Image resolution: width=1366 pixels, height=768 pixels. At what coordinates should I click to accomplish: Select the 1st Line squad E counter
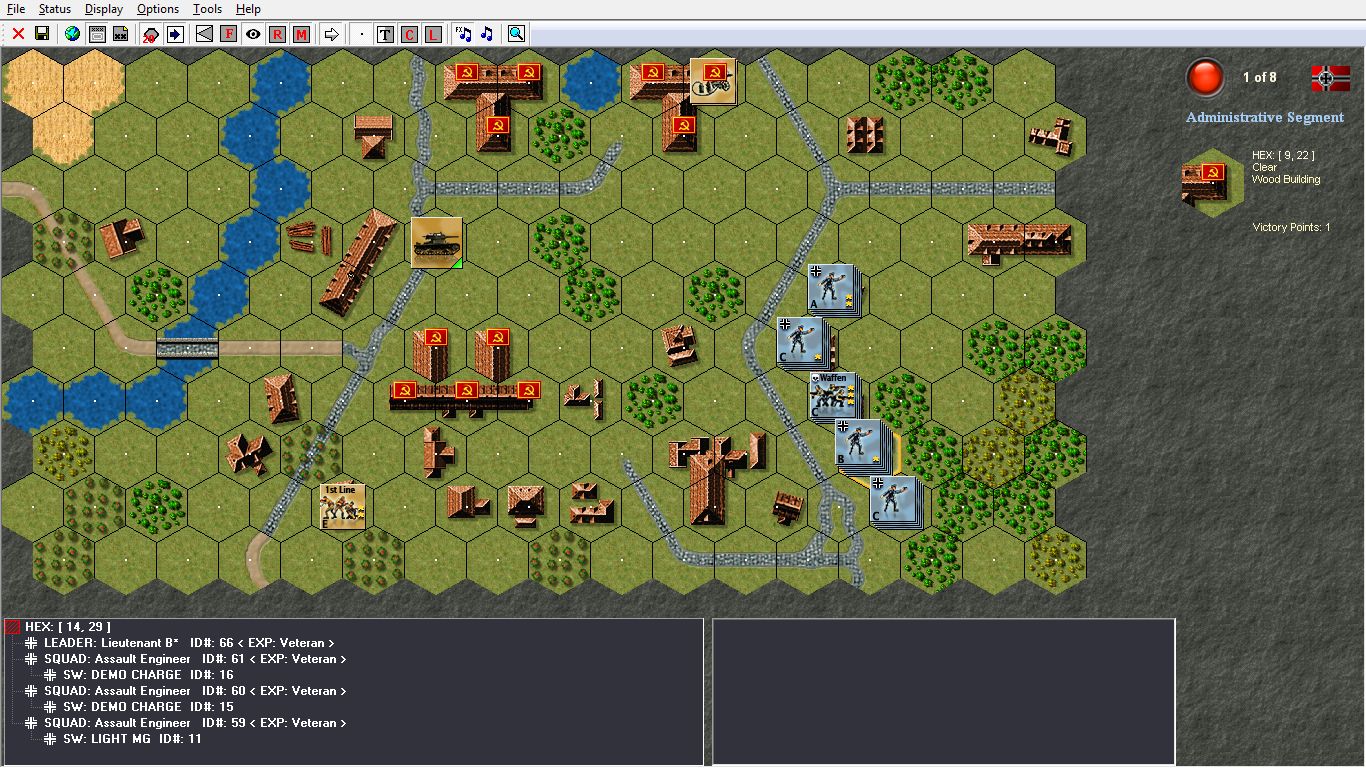(x=342, y=506)
